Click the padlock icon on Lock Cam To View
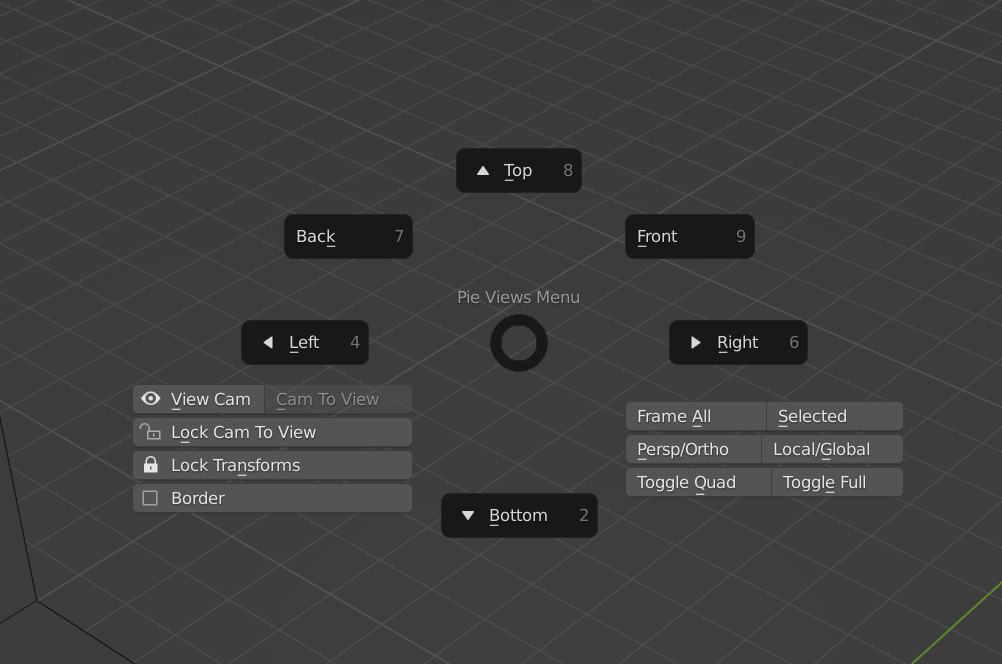 [x=151, y=432]
